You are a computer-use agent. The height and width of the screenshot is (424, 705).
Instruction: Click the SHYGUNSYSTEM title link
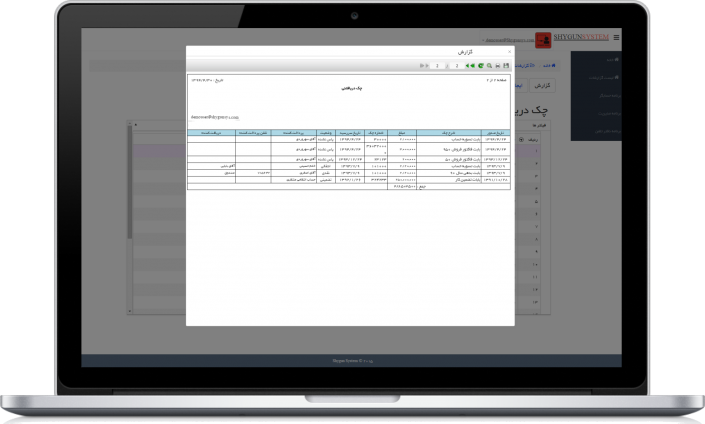pyautogui.click(x=580, y=38)
